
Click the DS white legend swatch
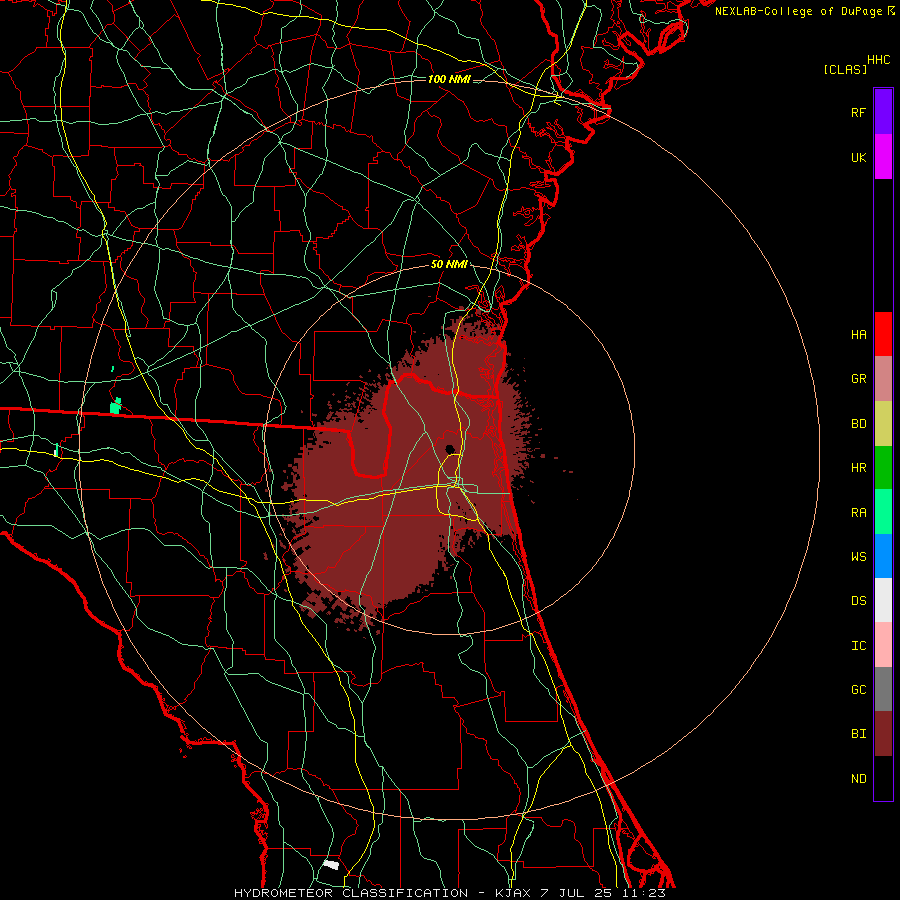[883, 600]
